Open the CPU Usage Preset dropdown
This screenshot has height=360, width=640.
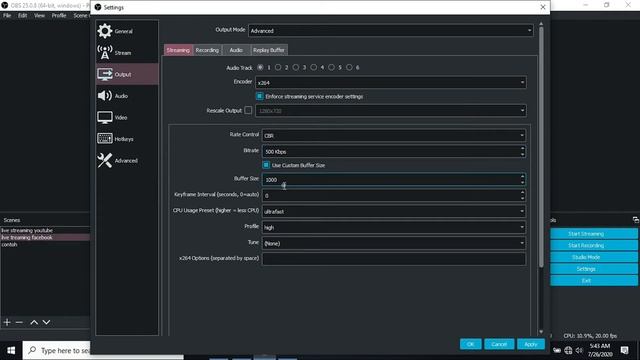tap(393, 211)
